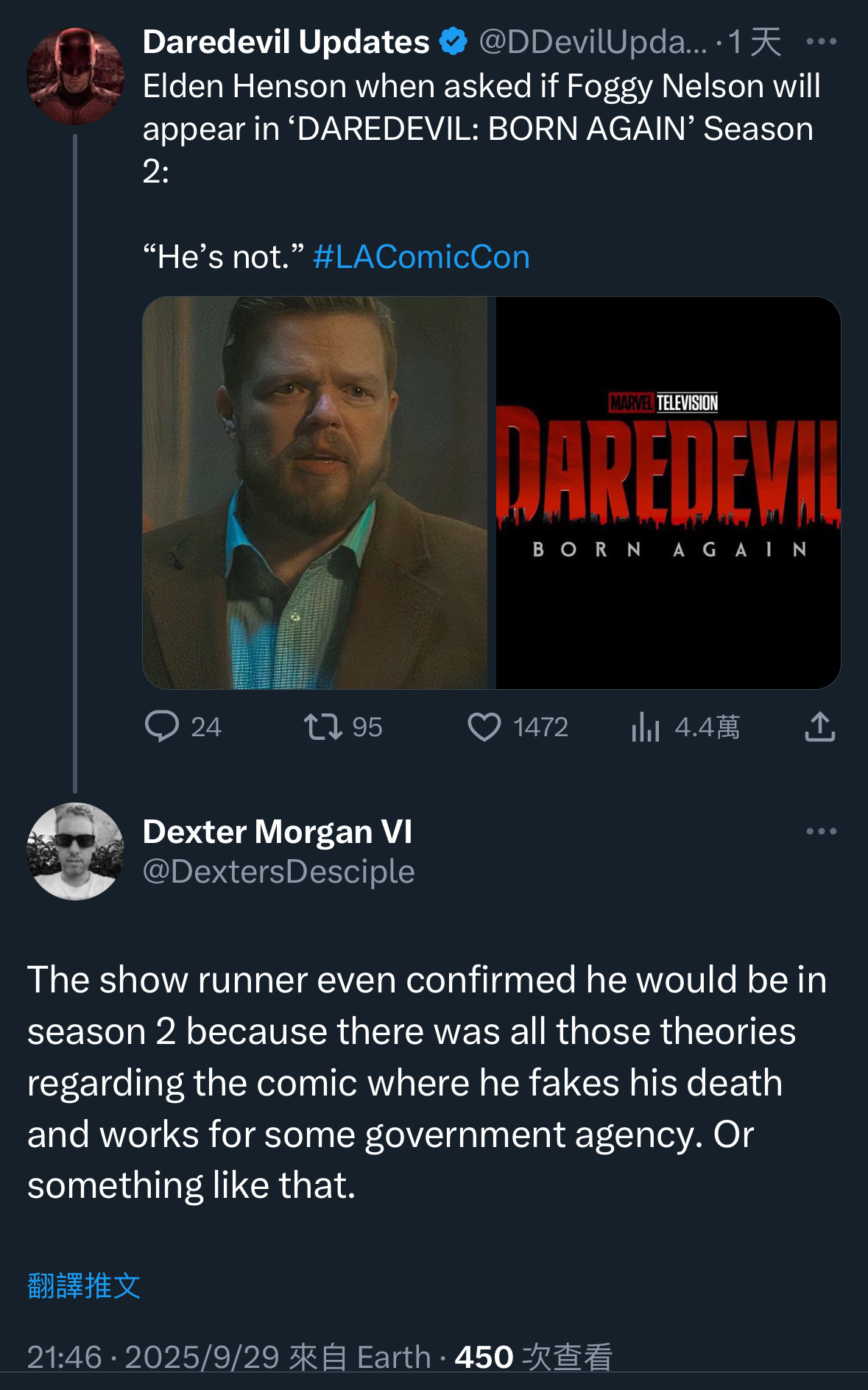The width and height of the screenshot is (868, 1390).
Task: Open the Elden Henson photo
Action: click(x=315, y=493)
